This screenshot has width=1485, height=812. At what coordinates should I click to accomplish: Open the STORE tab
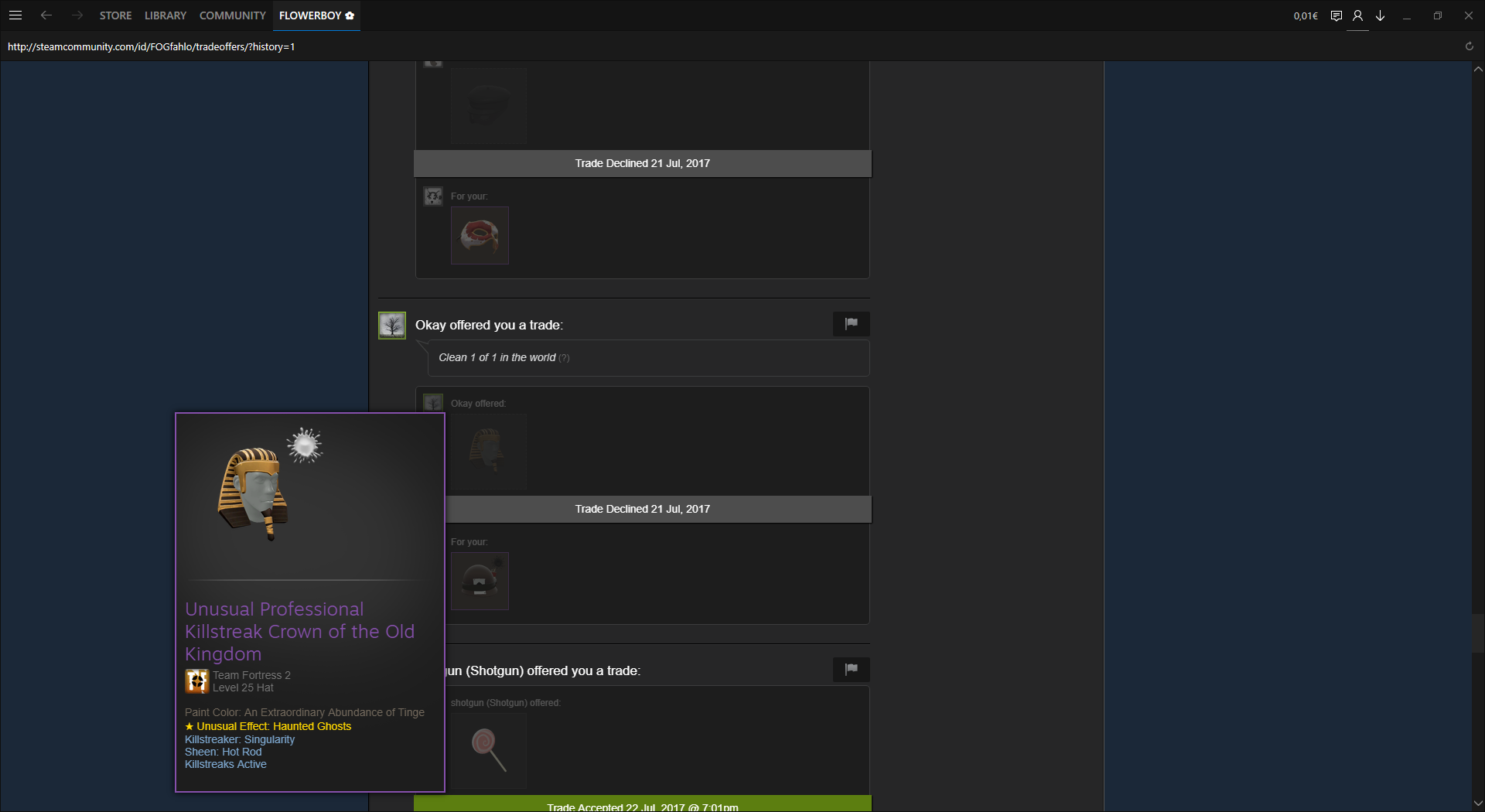tap(115, 15)
